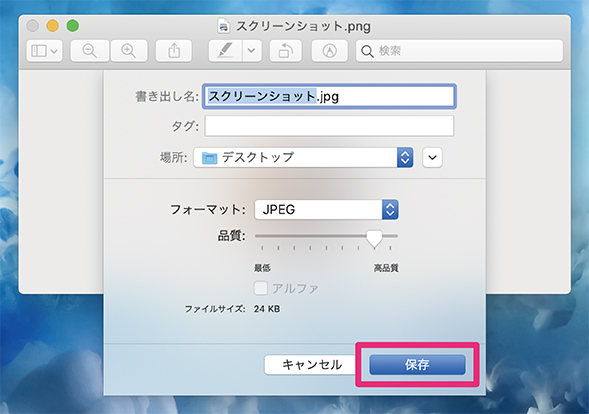Open the フォーマット JPEG dropdown
Screen dimensions: 589x414
point(326,209)
